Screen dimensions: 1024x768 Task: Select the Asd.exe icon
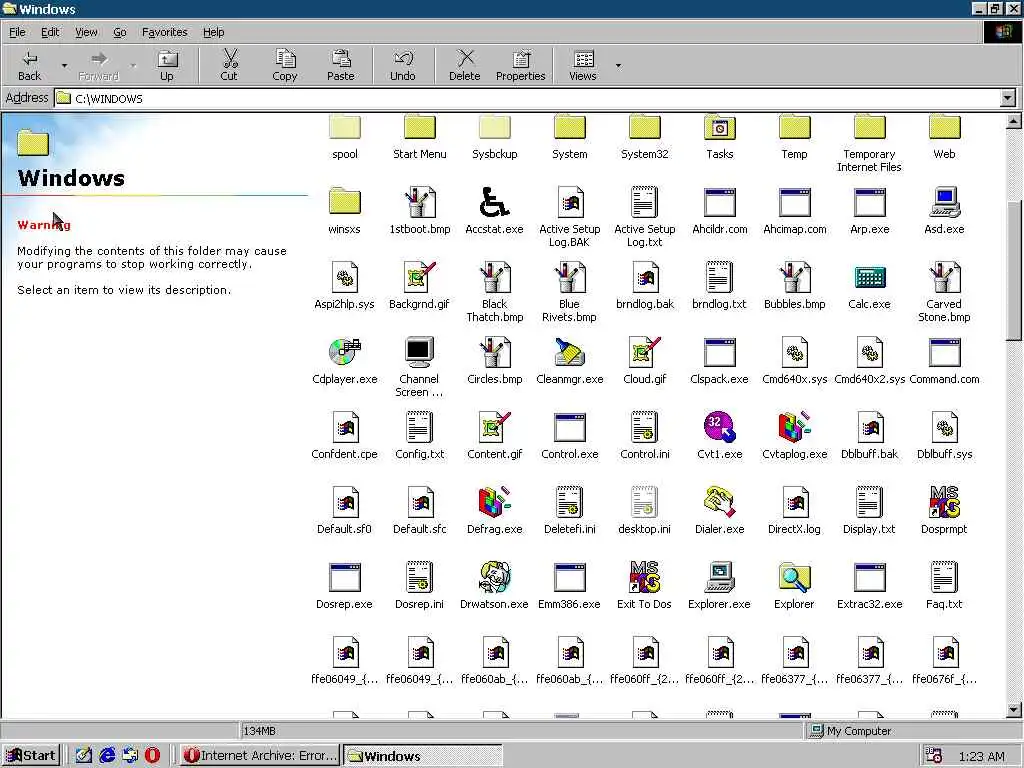tap(944, 202)
